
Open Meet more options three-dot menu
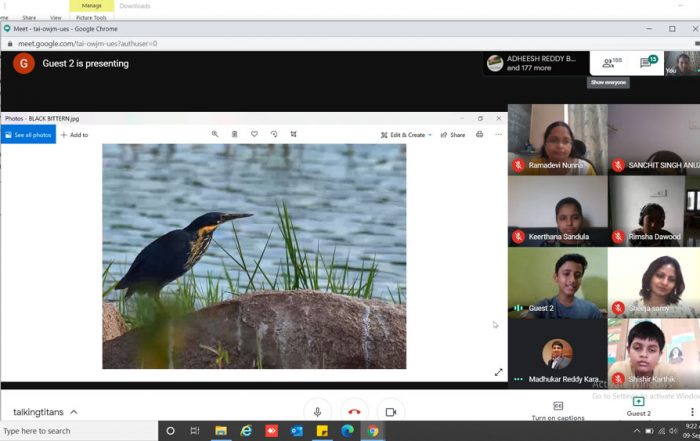point(692,412)
